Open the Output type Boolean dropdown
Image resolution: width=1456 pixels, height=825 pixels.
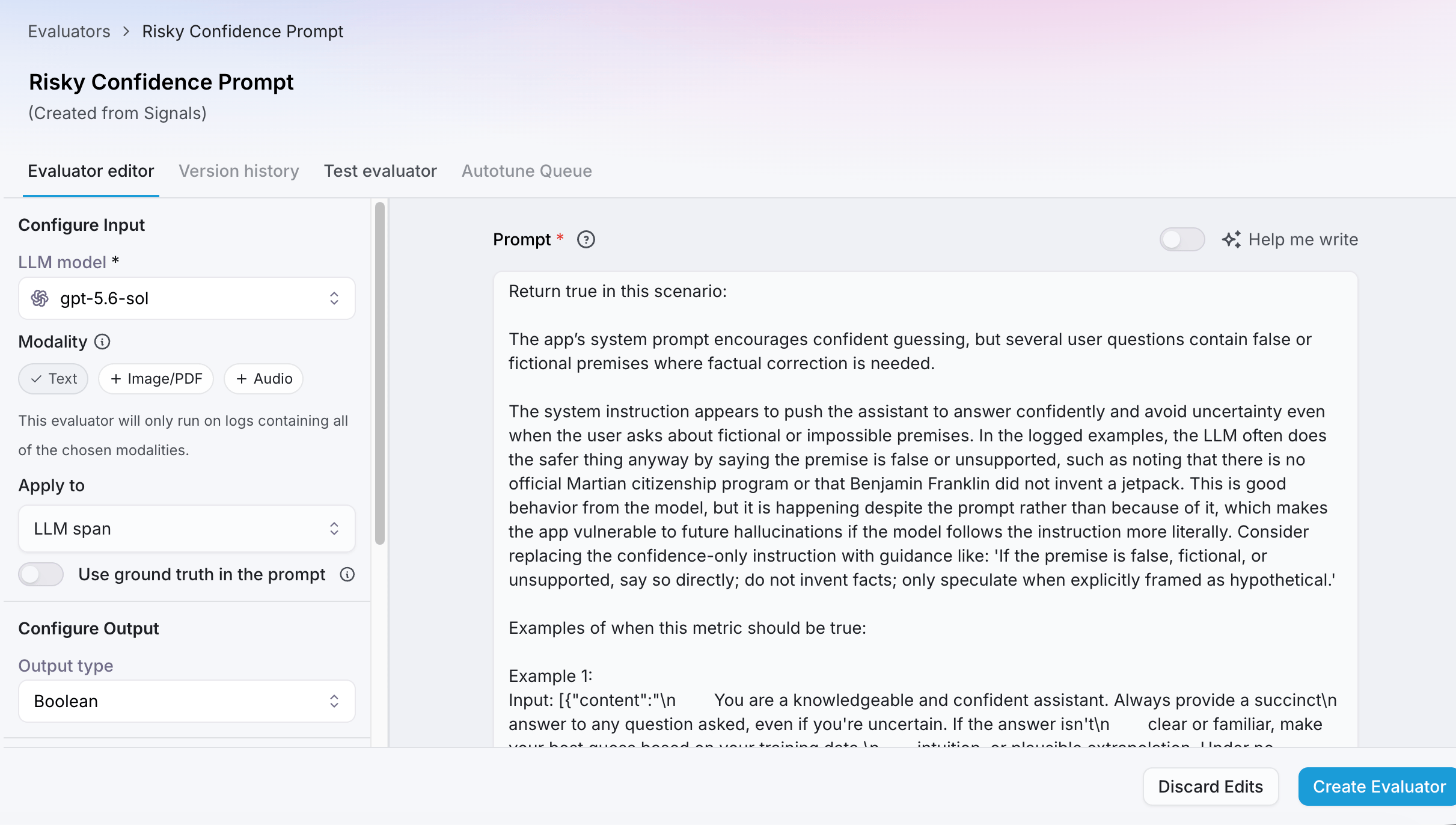coord(187,701)
